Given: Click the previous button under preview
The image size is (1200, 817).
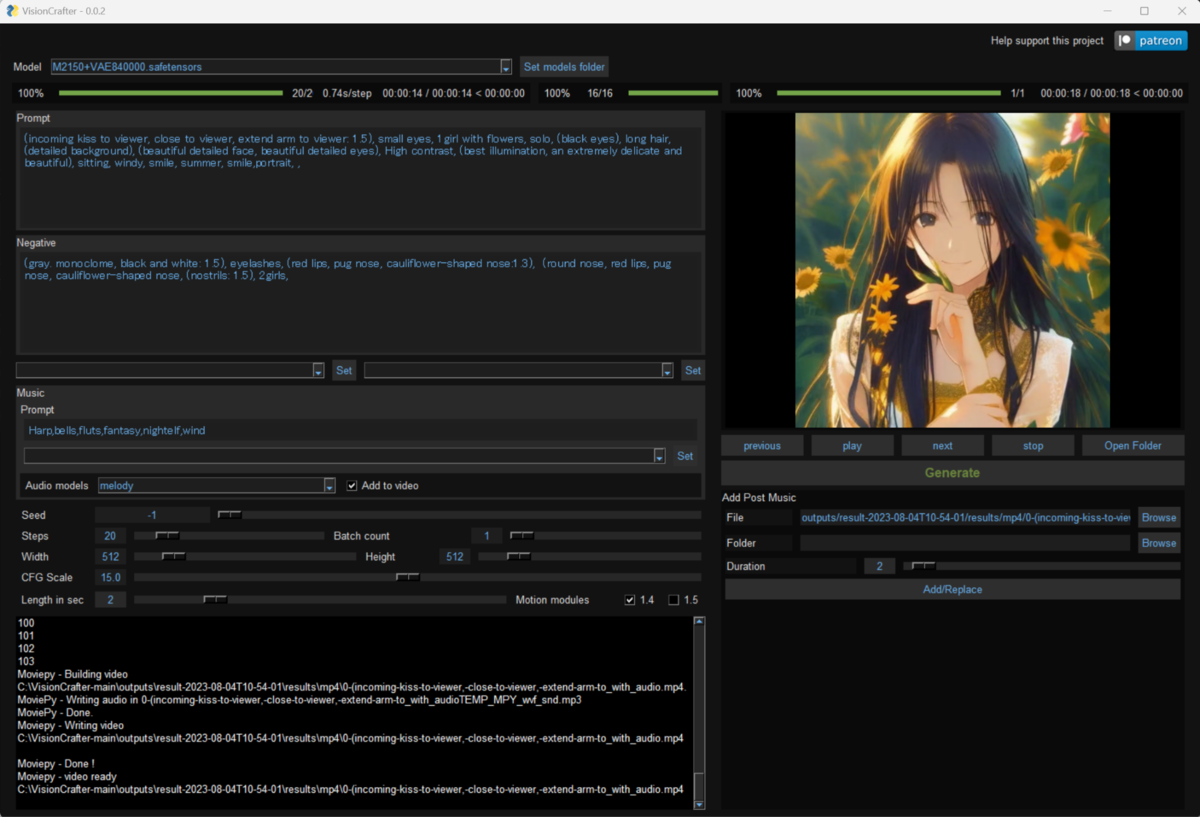Looking at the screenshot, I should click(762, 446).
